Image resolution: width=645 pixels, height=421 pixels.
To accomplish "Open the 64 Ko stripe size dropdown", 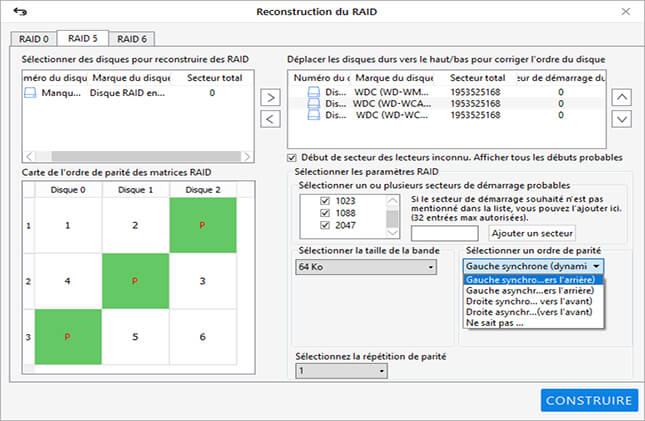I will click(x=366, y=267).
